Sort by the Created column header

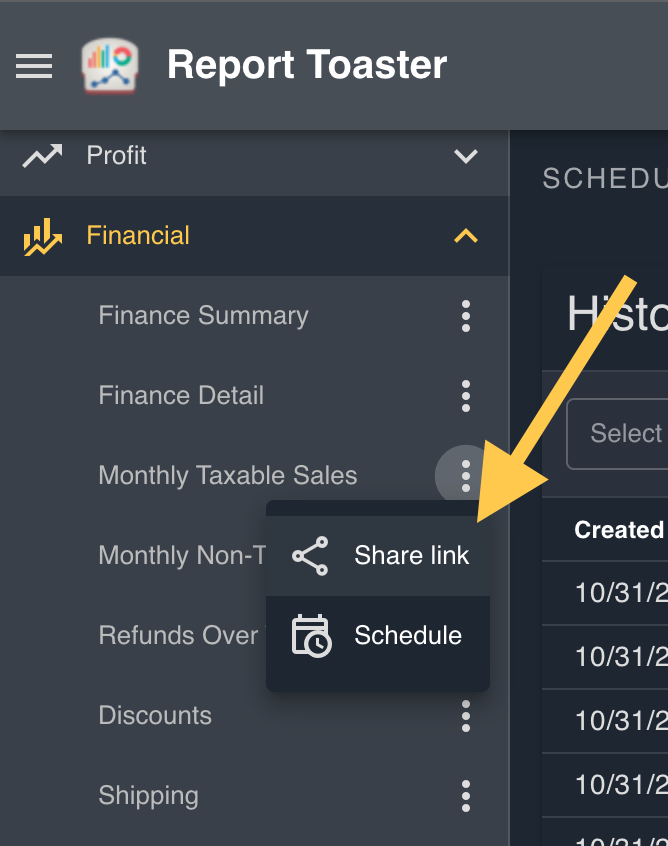pos(618,530)
